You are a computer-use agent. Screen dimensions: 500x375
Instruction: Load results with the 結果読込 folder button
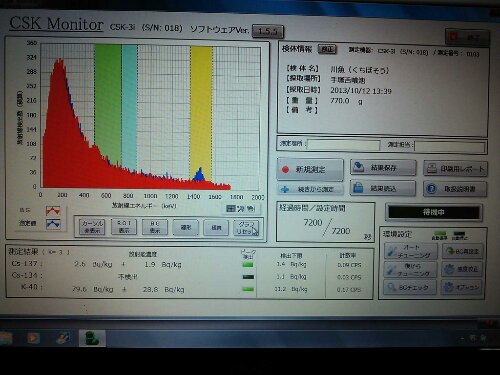tap(383, 188)
